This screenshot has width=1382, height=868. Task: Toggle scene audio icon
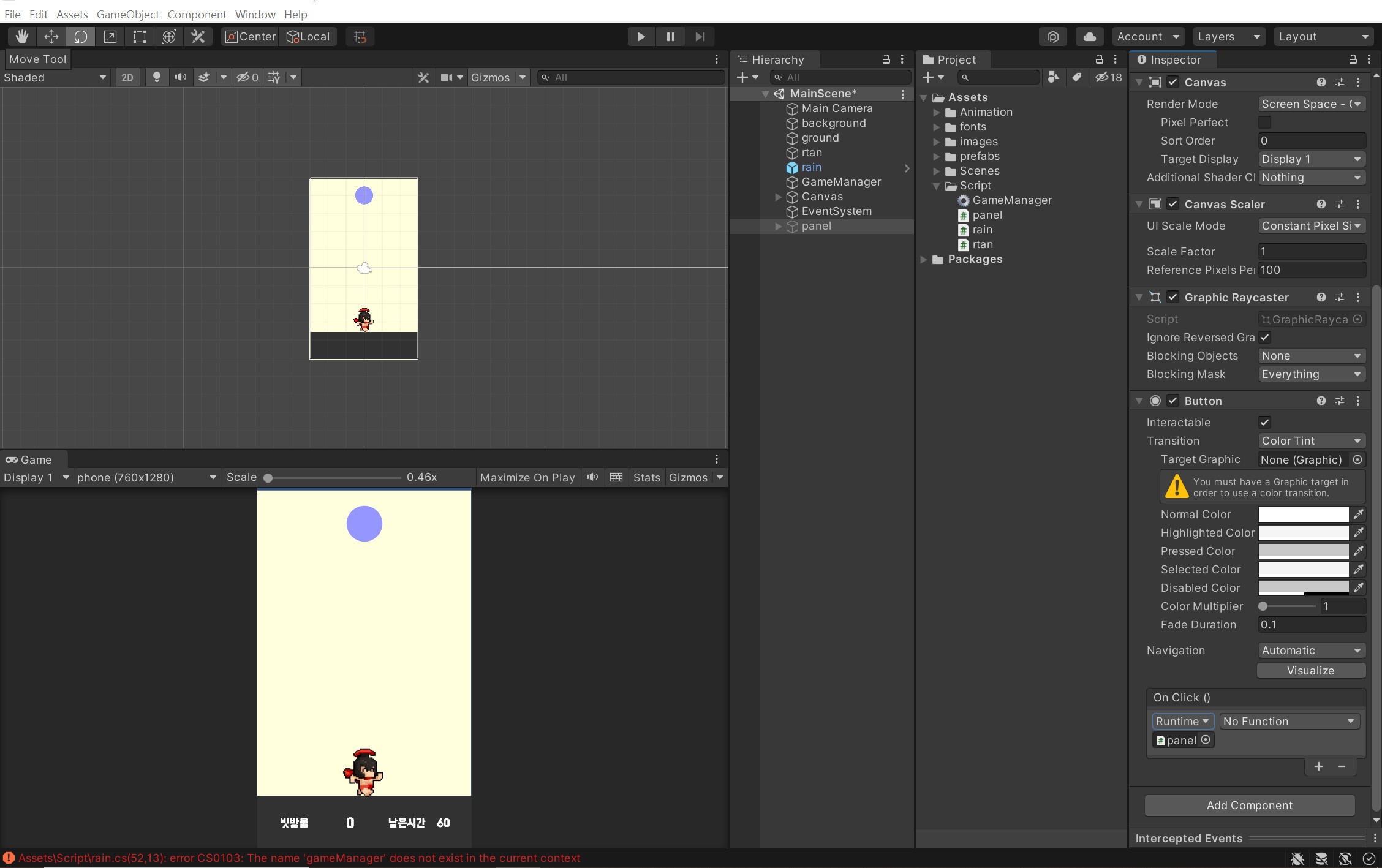(180, 77)
